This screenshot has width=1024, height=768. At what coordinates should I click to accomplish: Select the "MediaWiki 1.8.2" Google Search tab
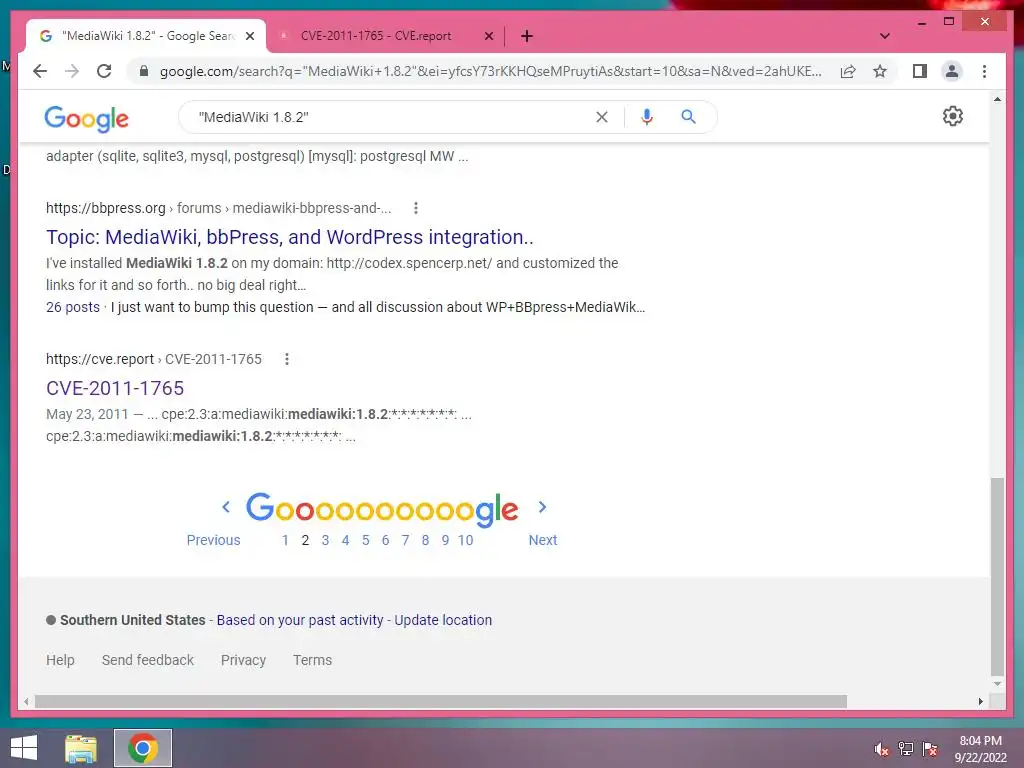pos(147,36)
